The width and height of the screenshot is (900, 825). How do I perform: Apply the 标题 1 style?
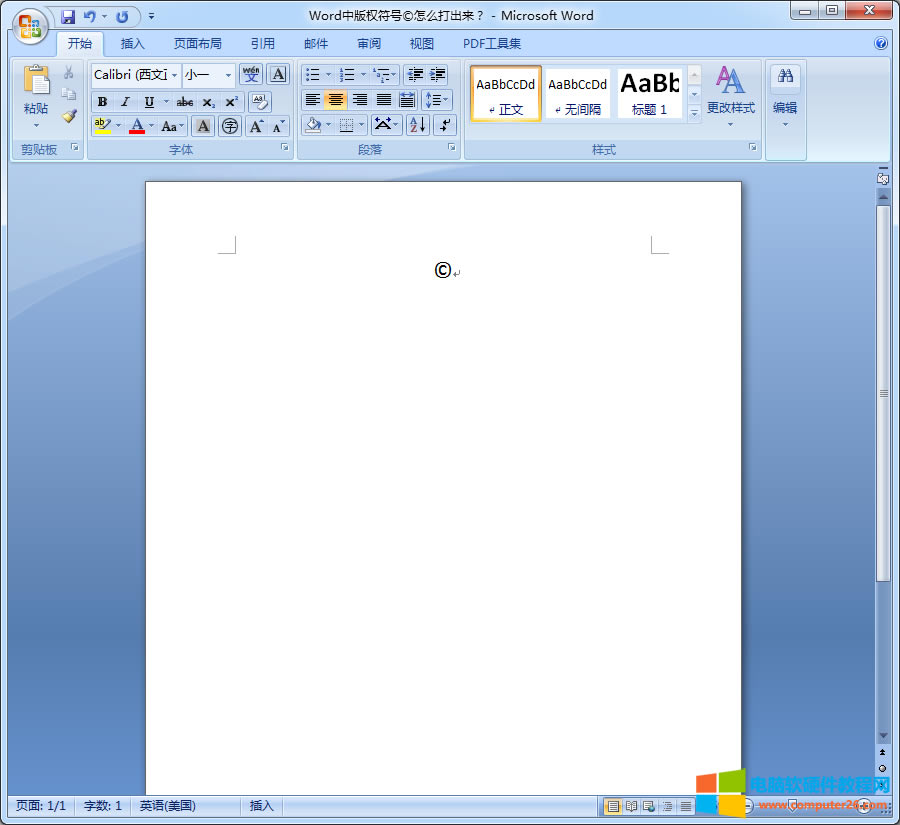[649, 94]
